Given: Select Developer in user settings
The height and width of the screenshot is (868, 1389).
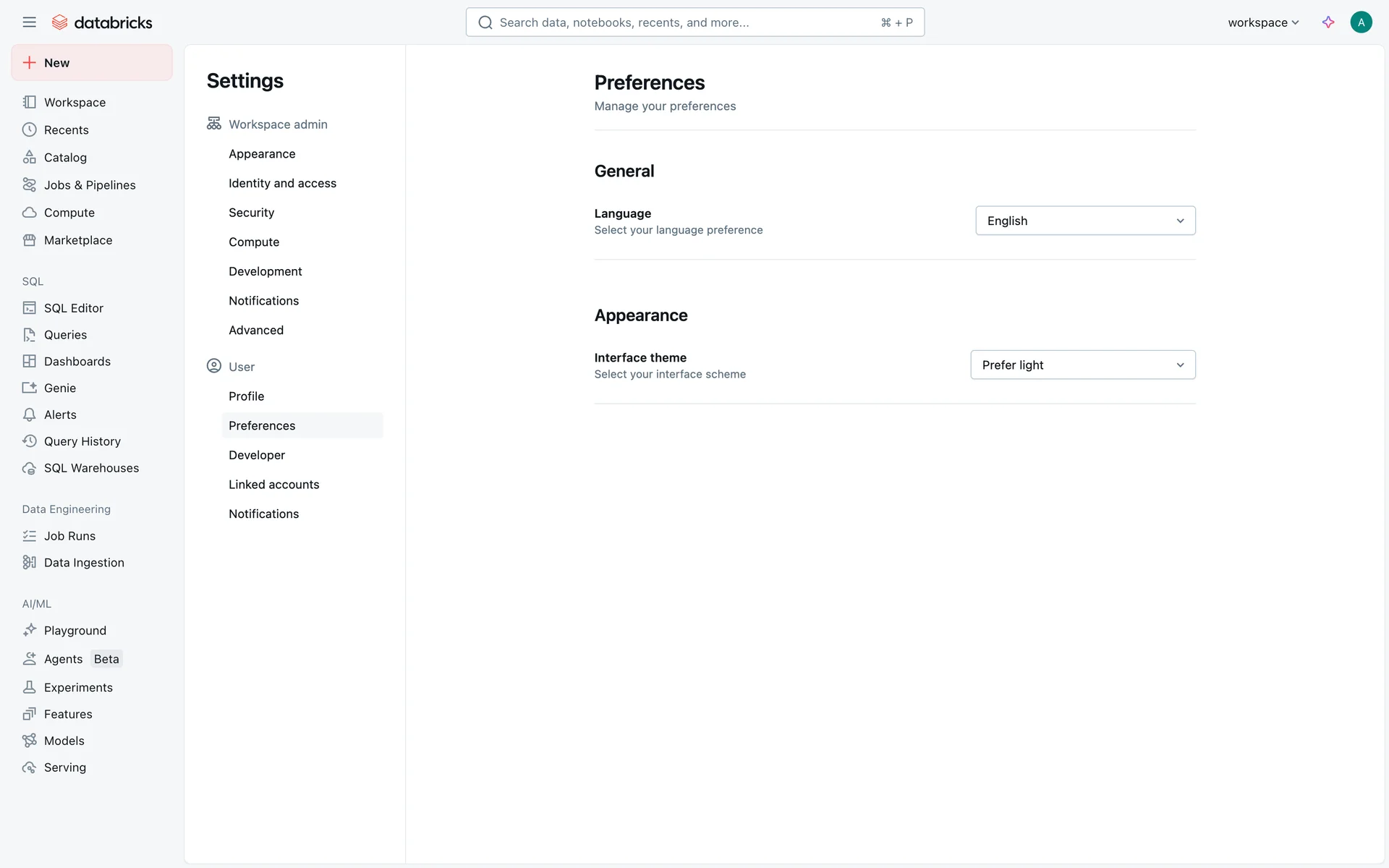Looking at the screenshot, I should click(257, 455).
